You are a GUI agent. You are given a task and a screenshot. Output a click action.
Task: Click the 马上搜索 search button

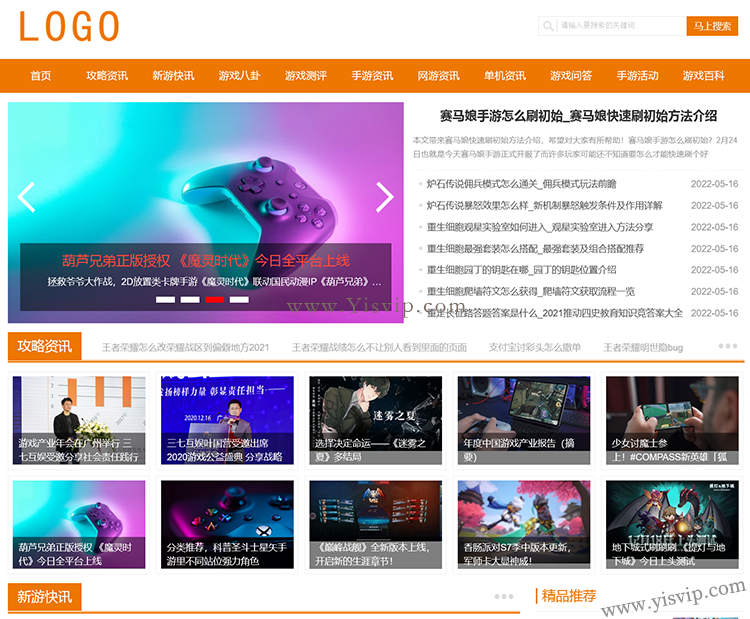(712, 26)
